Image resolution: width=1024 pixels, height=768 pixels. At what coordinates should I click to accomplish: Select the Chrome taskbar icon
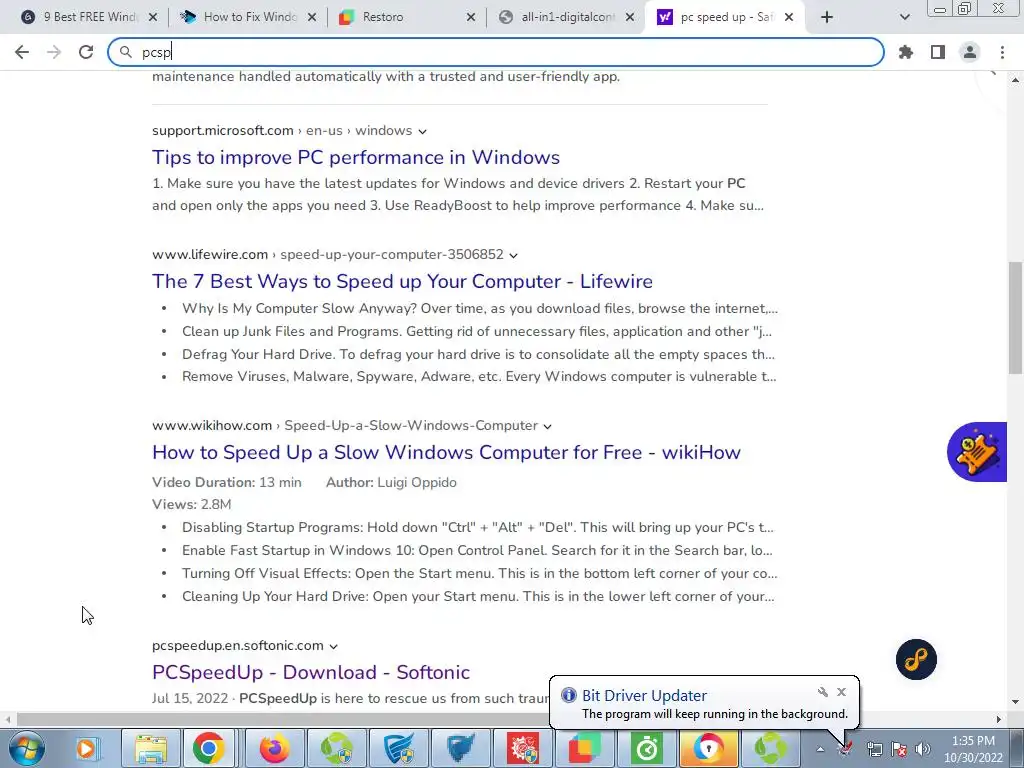pos(208,748)
